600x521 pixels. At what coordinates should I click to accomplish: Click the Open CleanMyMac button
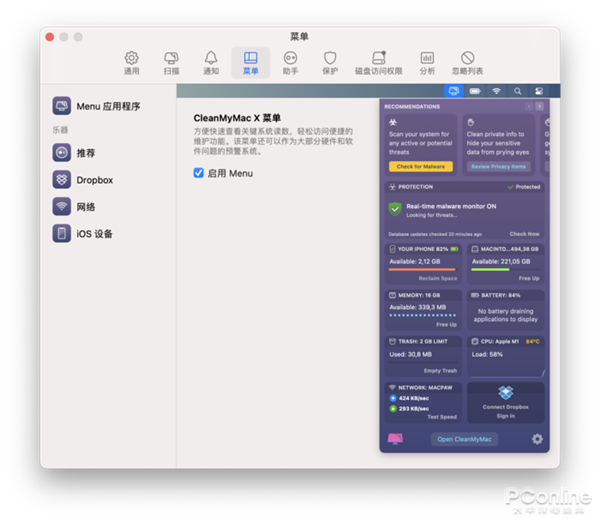click(x=464, y=439)
